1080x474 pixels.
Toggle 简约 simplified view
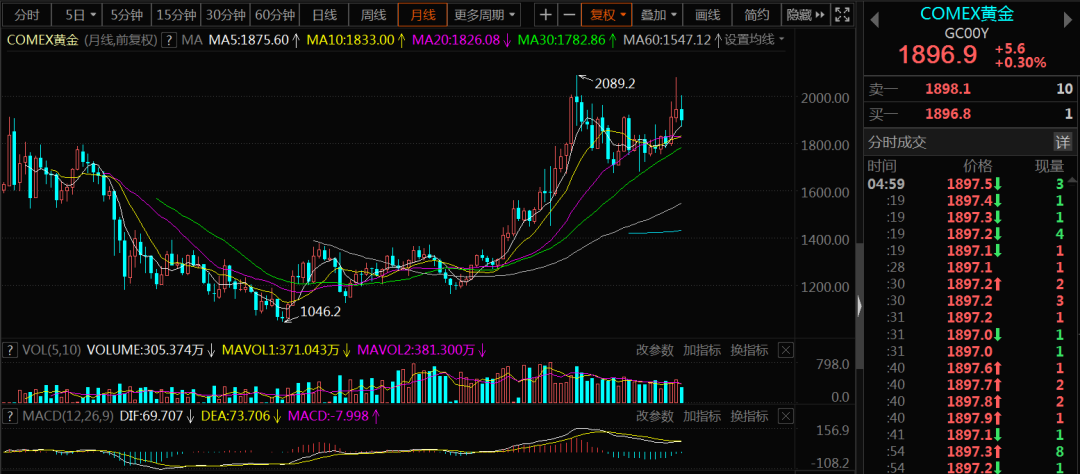pos(756,14)
